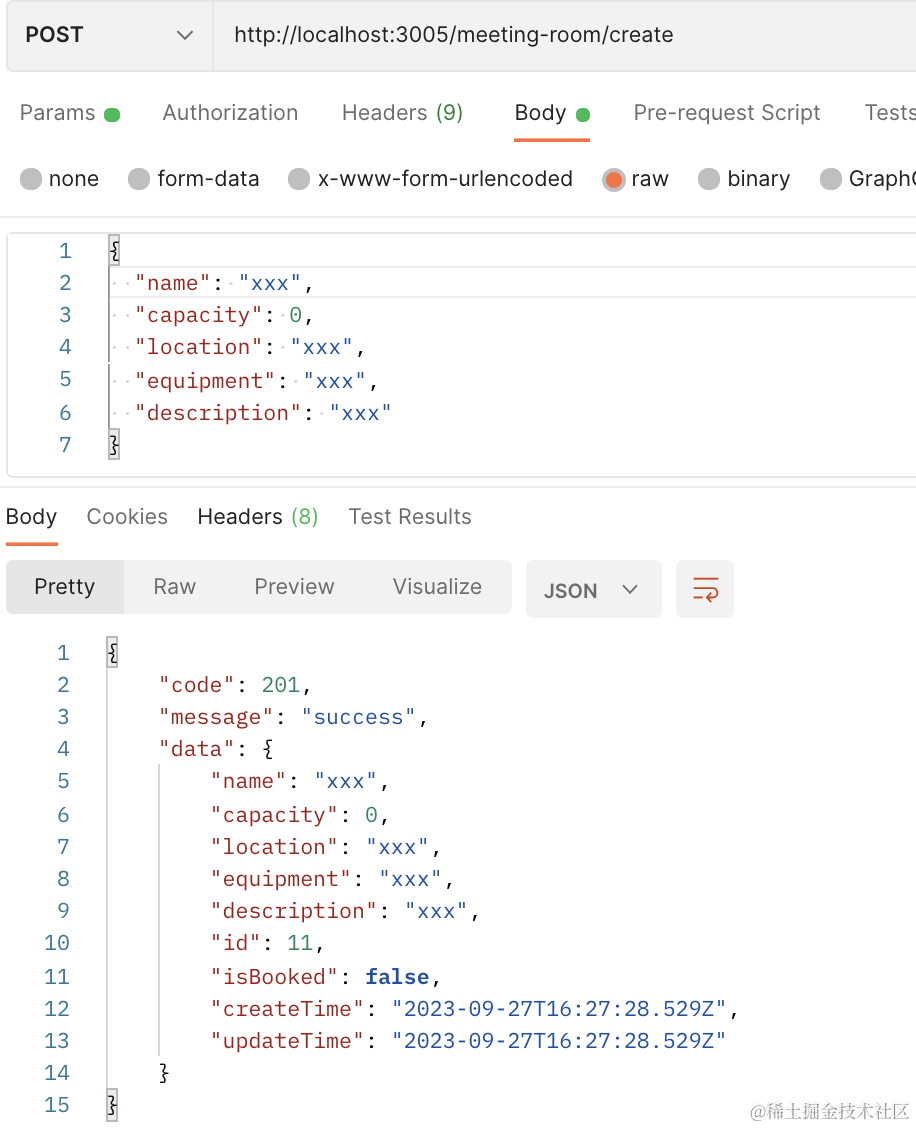Click the wrap lines icon in response toolbar
916x1128 pixels.
point(705,589)
